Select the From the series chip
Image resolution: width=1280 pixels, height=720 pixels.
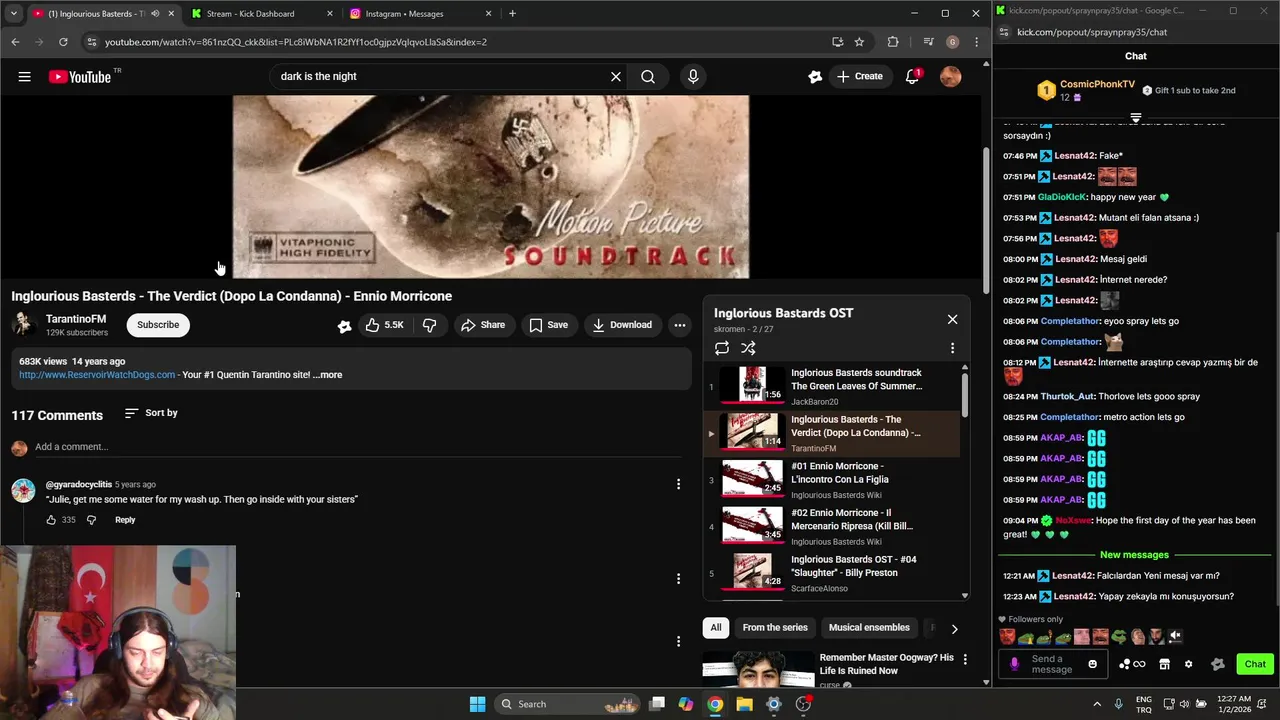click(x=775, y=628)
